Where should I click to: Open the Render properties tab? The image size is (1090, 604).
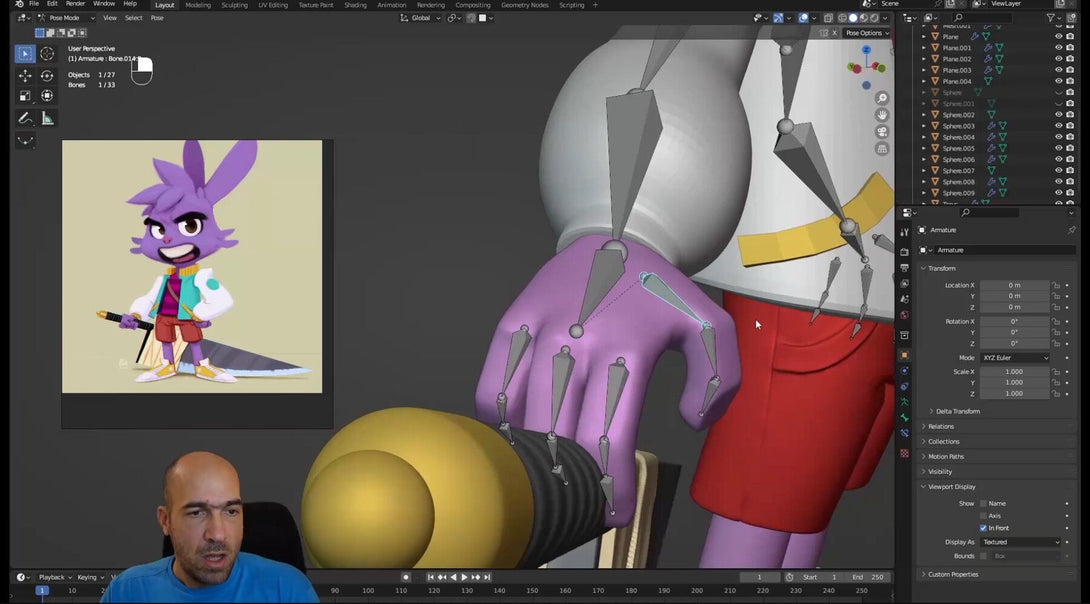tap(904, 252)
